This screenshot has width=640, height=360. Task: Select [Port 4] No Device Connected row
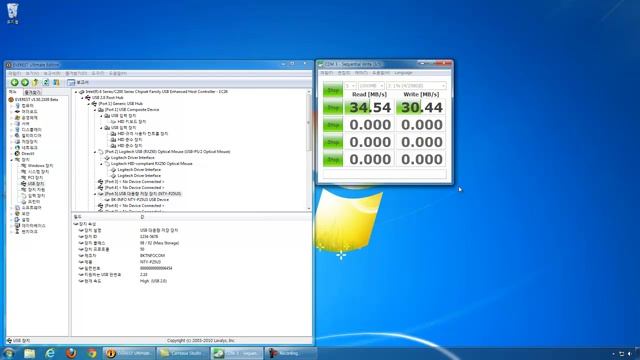(134, 188)
